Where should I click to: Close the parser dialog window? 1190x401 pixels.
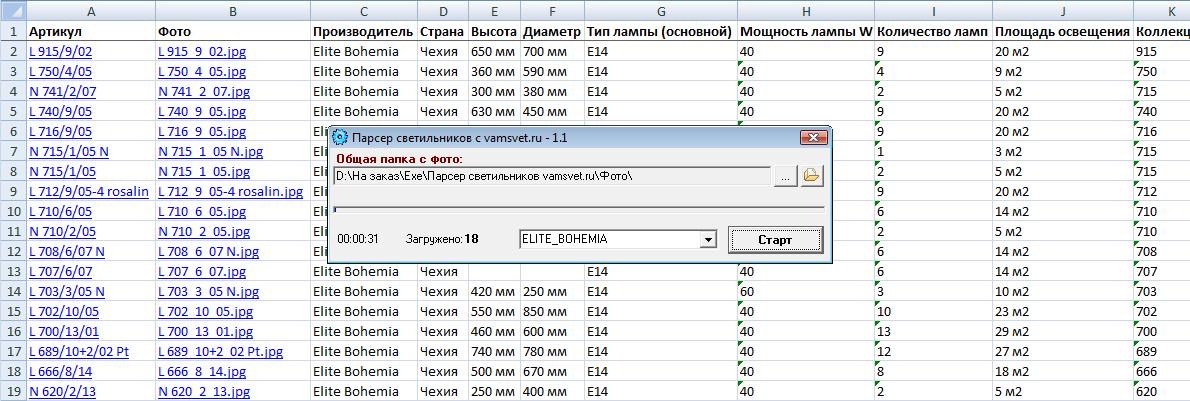[x=813, y=137]
